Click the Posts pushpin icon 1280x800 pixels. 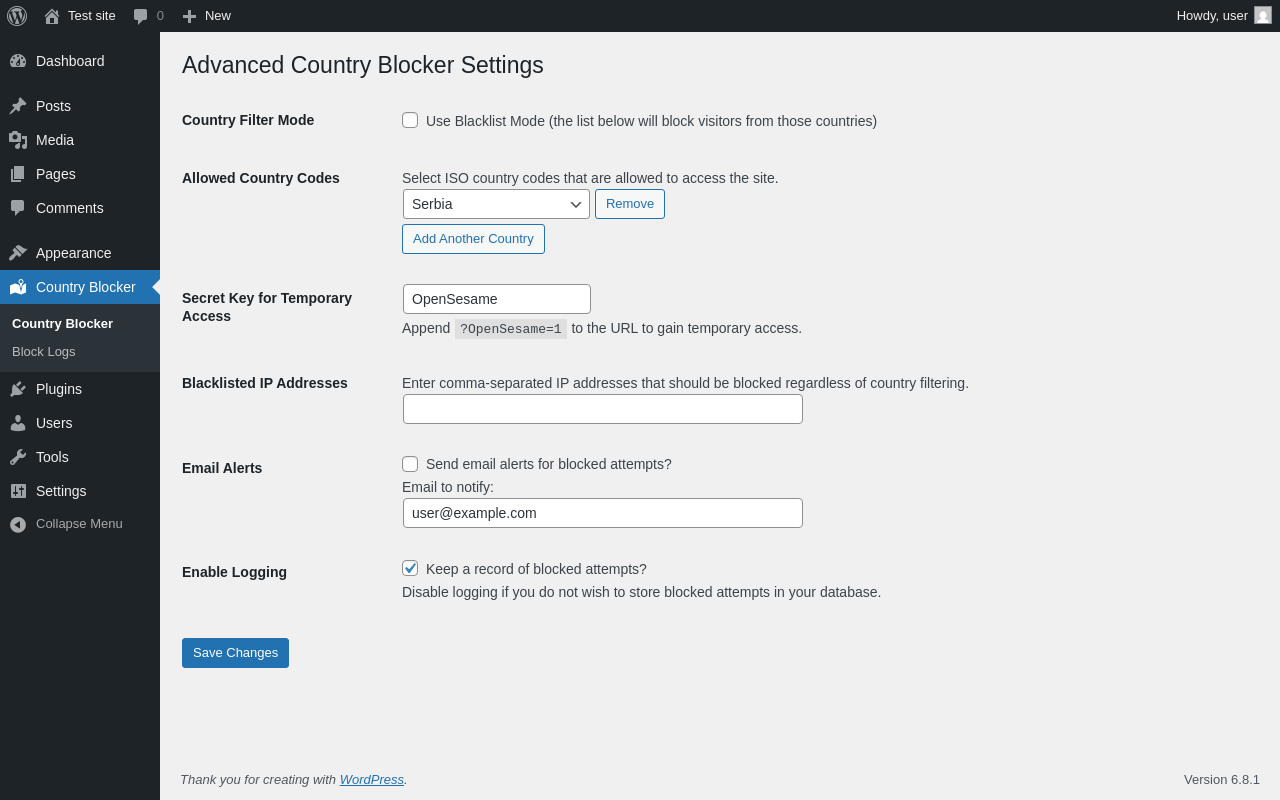click(x=18, y=106)
